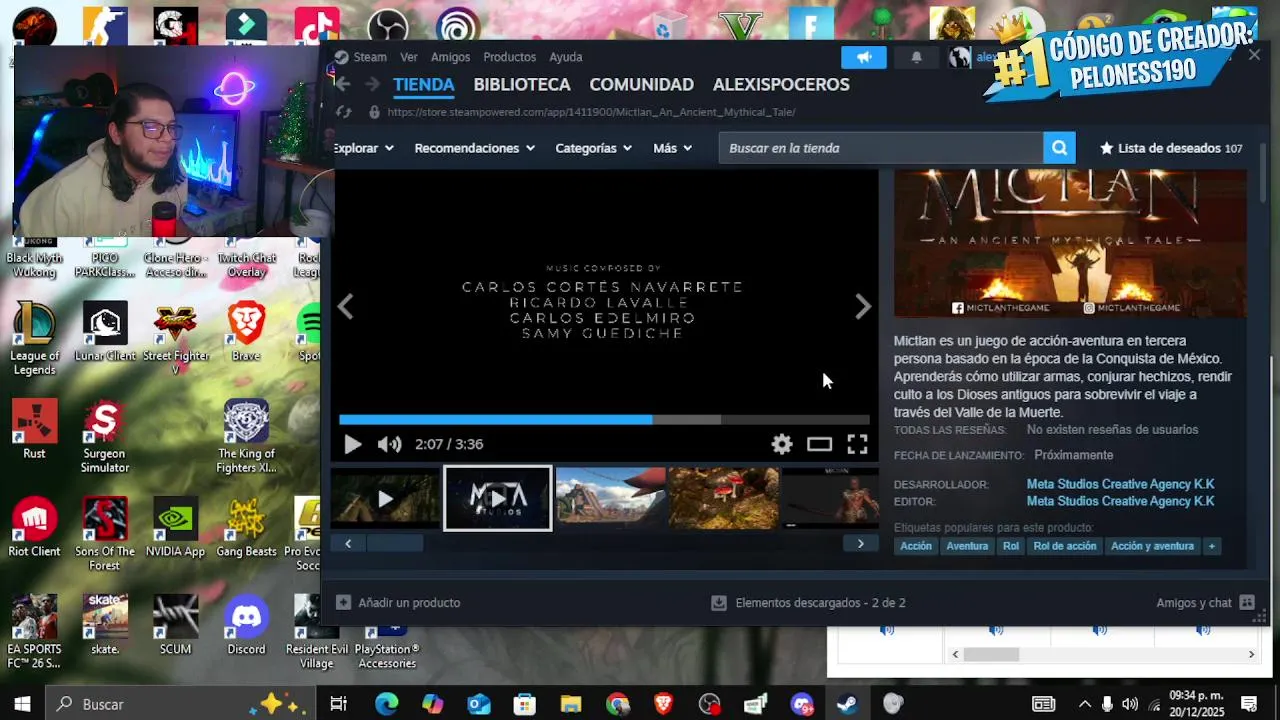This screenshot has height=720, width=1280.
Task: Open Rust desktop shortcut
Action: tap(35, 430)
